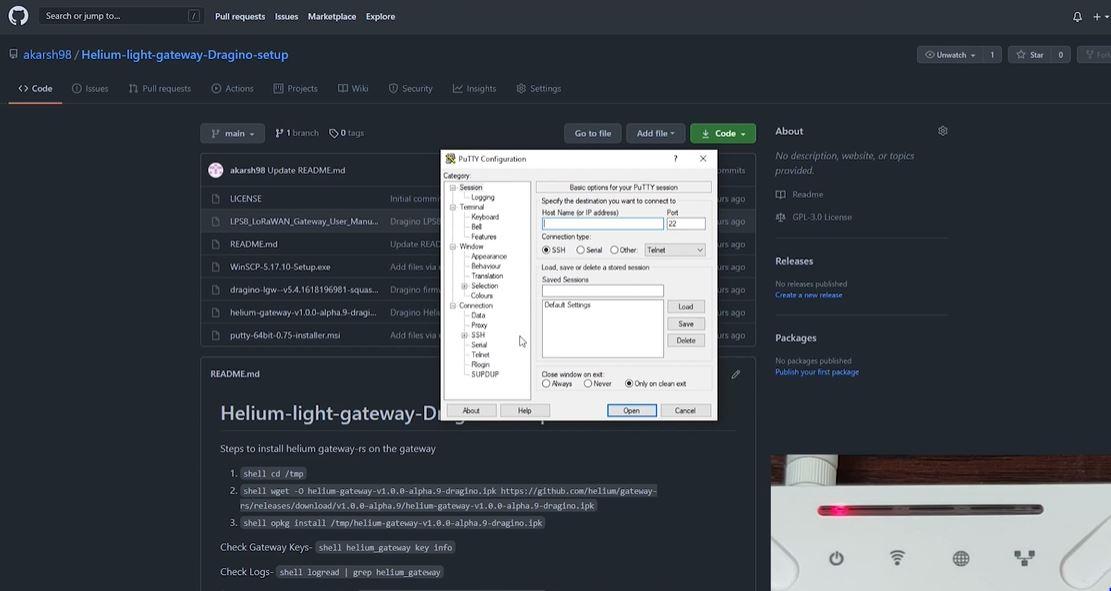Click the PuTTY title bar icon
Image resolution: width=1111 pixels, height=591 pixels.
click(x=450, y=159)
